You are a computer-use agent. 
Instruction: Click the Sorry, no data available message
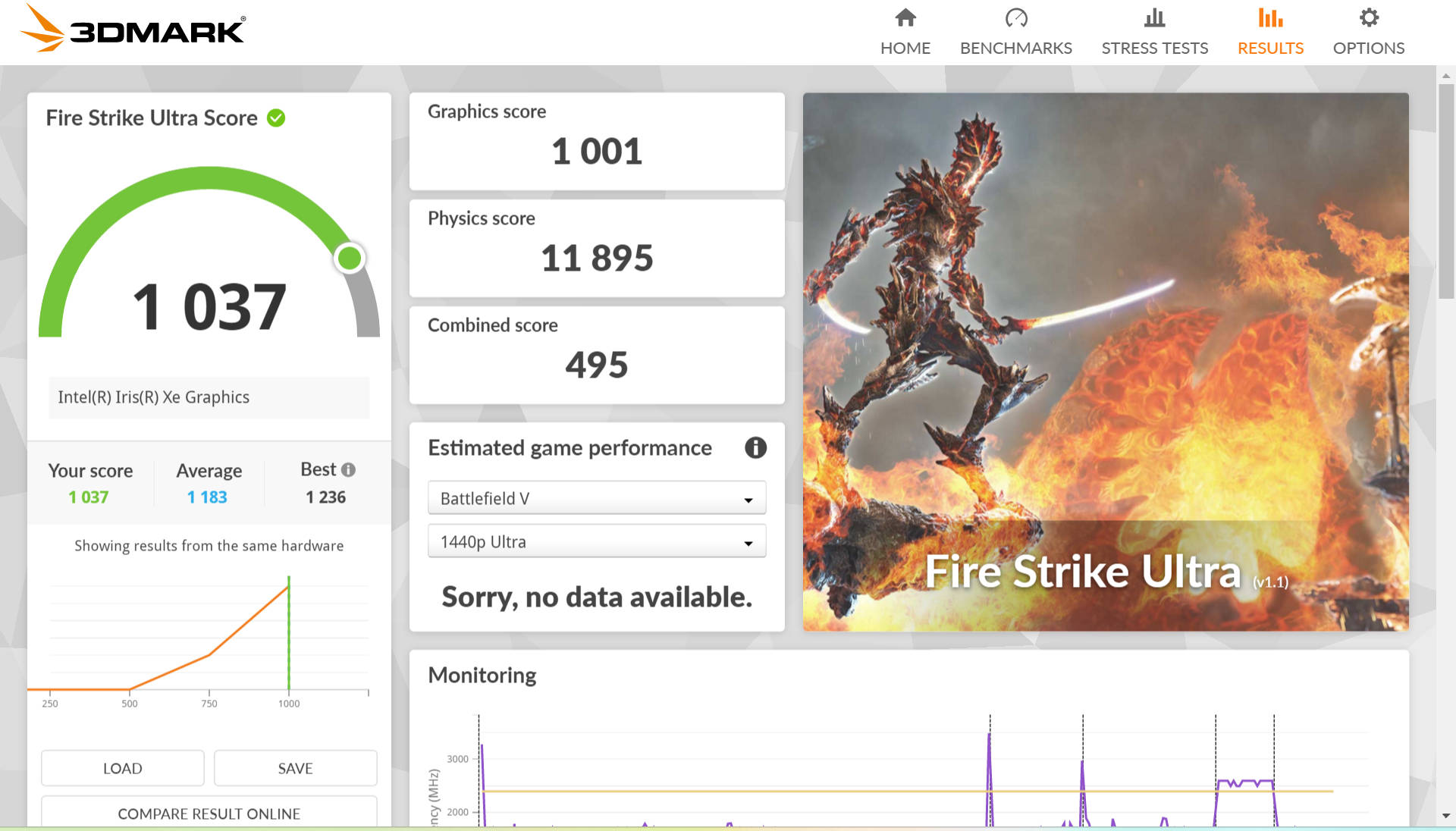(x=597, y=597)
